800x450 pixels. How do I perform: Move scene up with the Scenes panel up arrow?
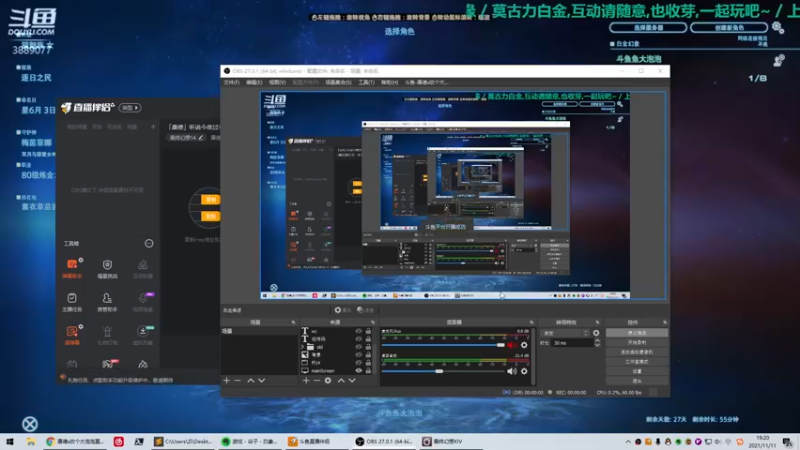251,381
